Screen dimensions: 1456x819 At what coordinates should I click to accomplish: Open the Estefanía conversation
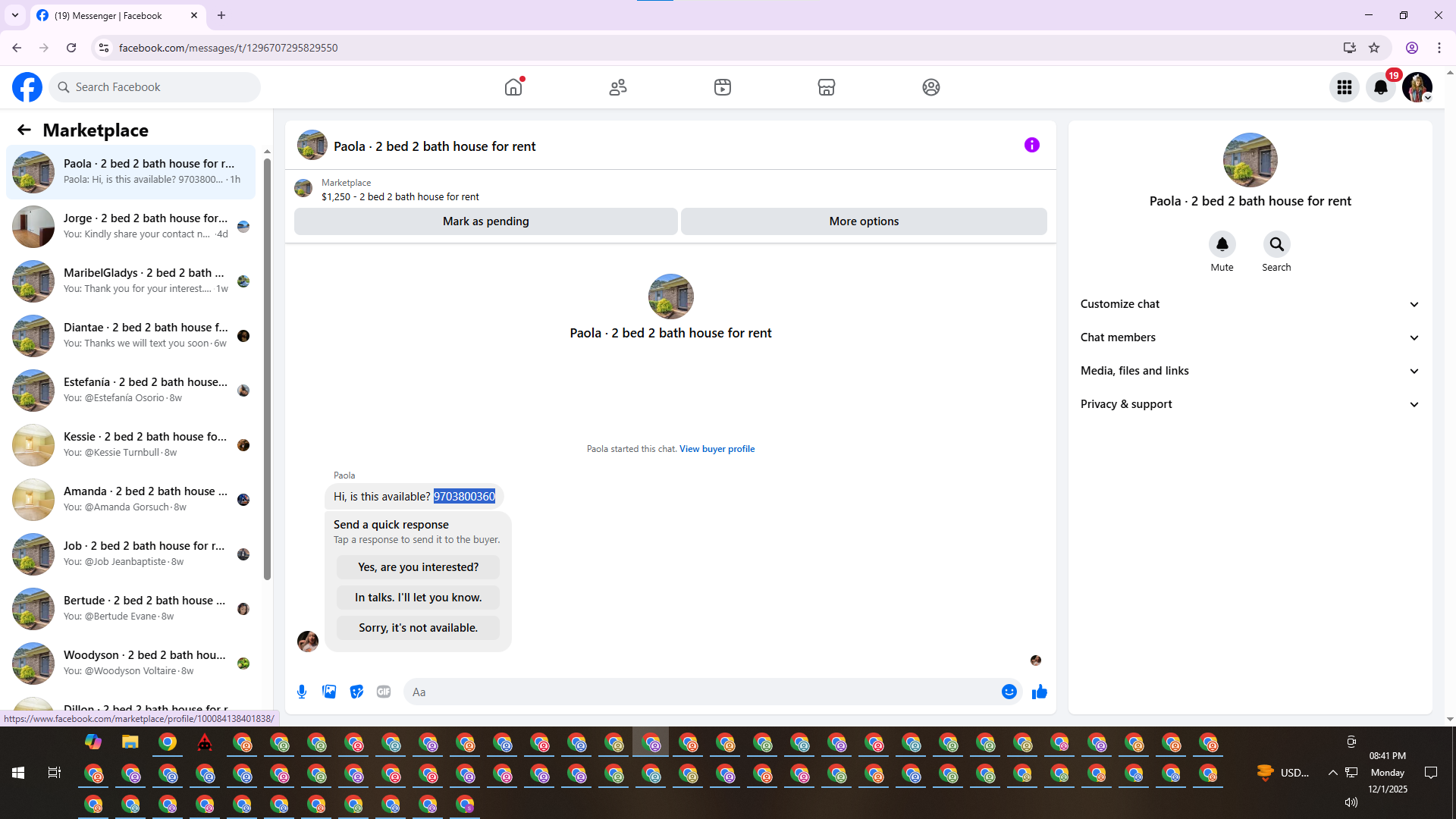pyautogui.click(x=130, y=391)
